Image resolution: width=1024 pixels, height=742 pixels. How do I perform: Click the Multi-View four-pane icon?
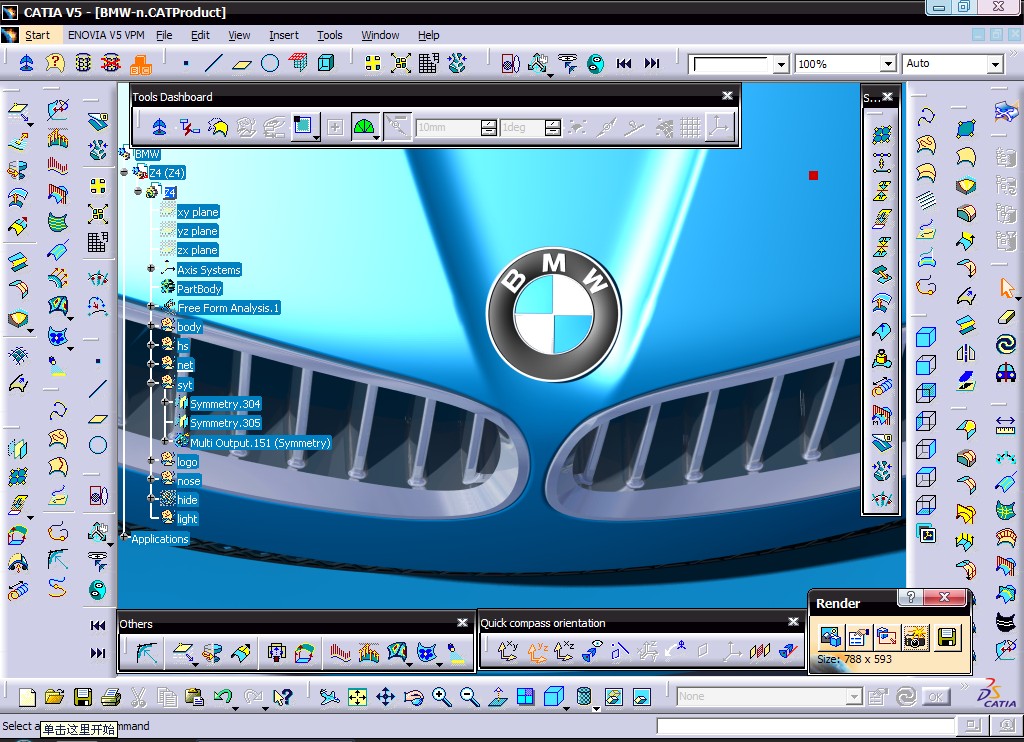point(525,697)
